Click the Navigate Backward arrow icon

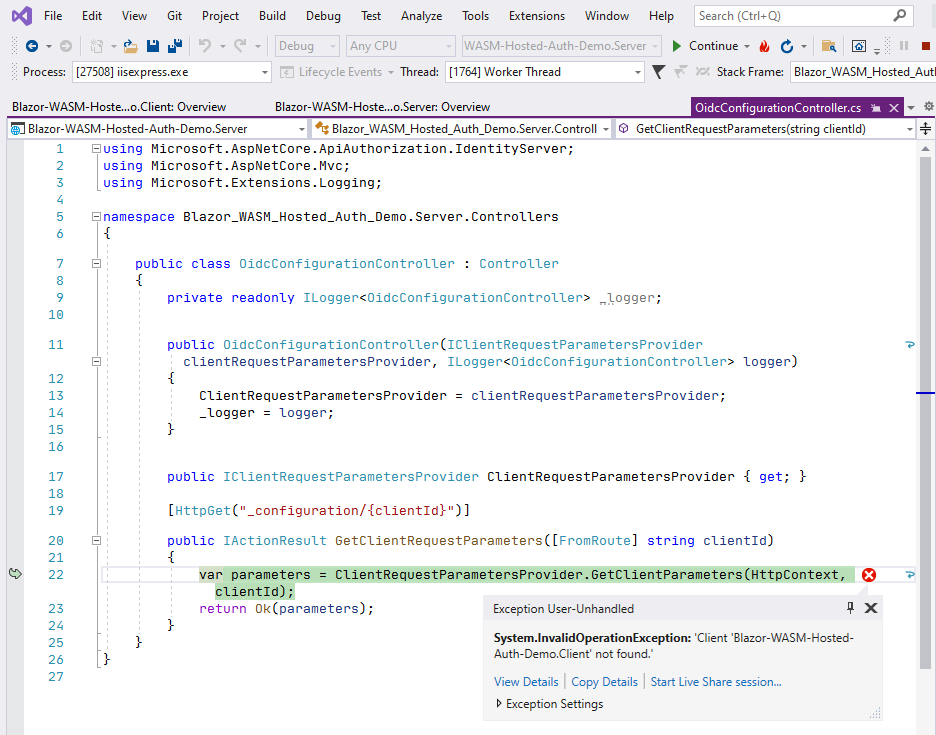(x=30, y=45)
